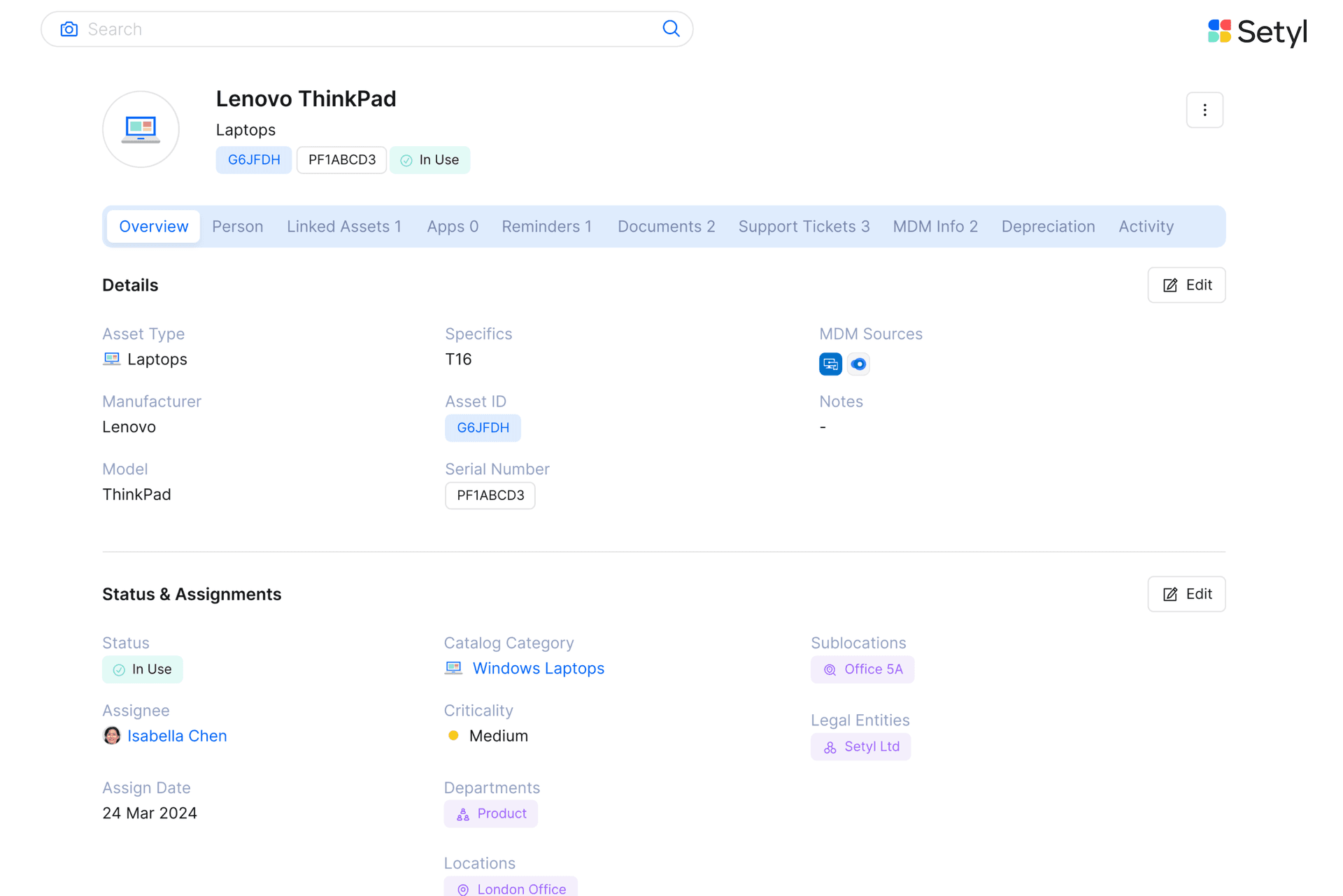
Task: Click the Office 5A sublocation tag
Action: (x=862, y=669)
